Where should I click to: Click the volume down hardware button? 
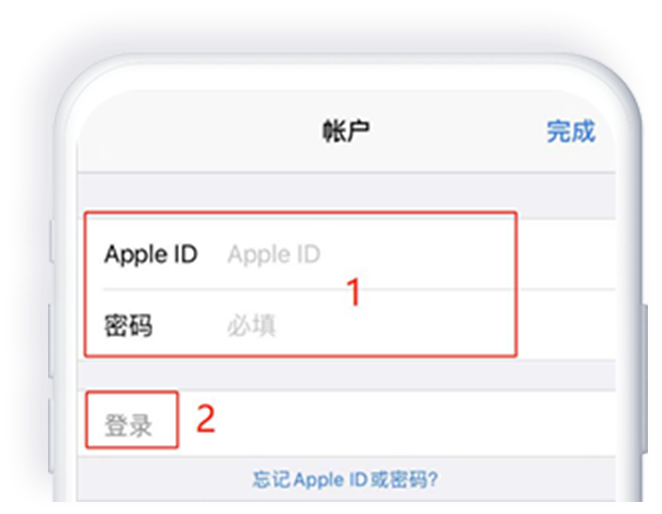51,436
